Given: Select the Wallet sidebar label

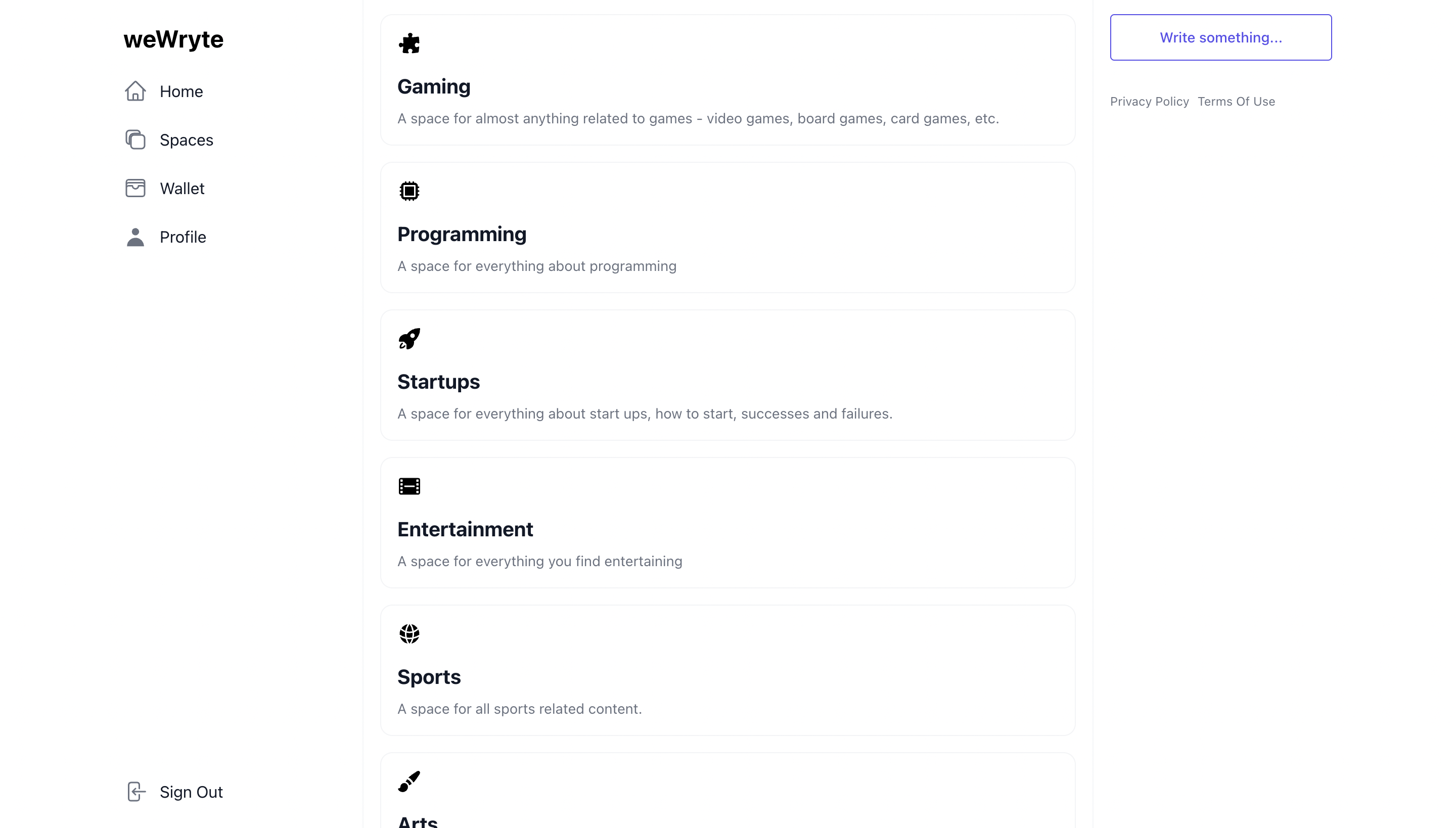Looking at the screenshot, I should tap(182, 188).
